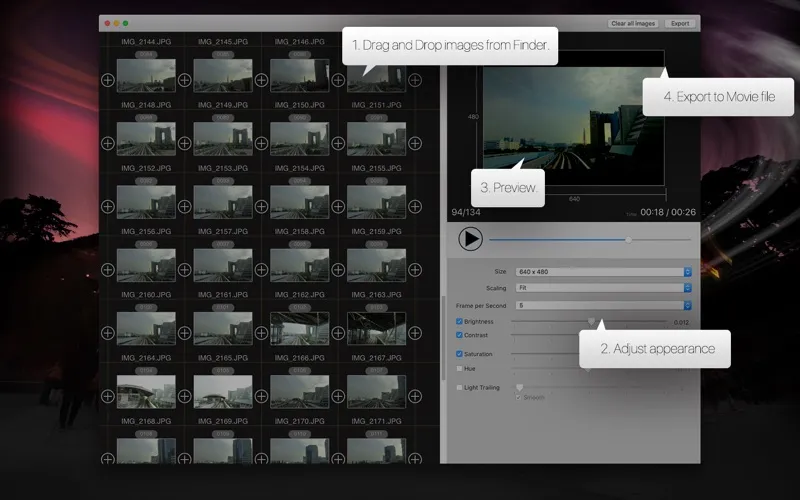Click the Brightness value 0.012
Viewport: 800px width, 500px height.
pyautogui.click(x=681, y=322)
